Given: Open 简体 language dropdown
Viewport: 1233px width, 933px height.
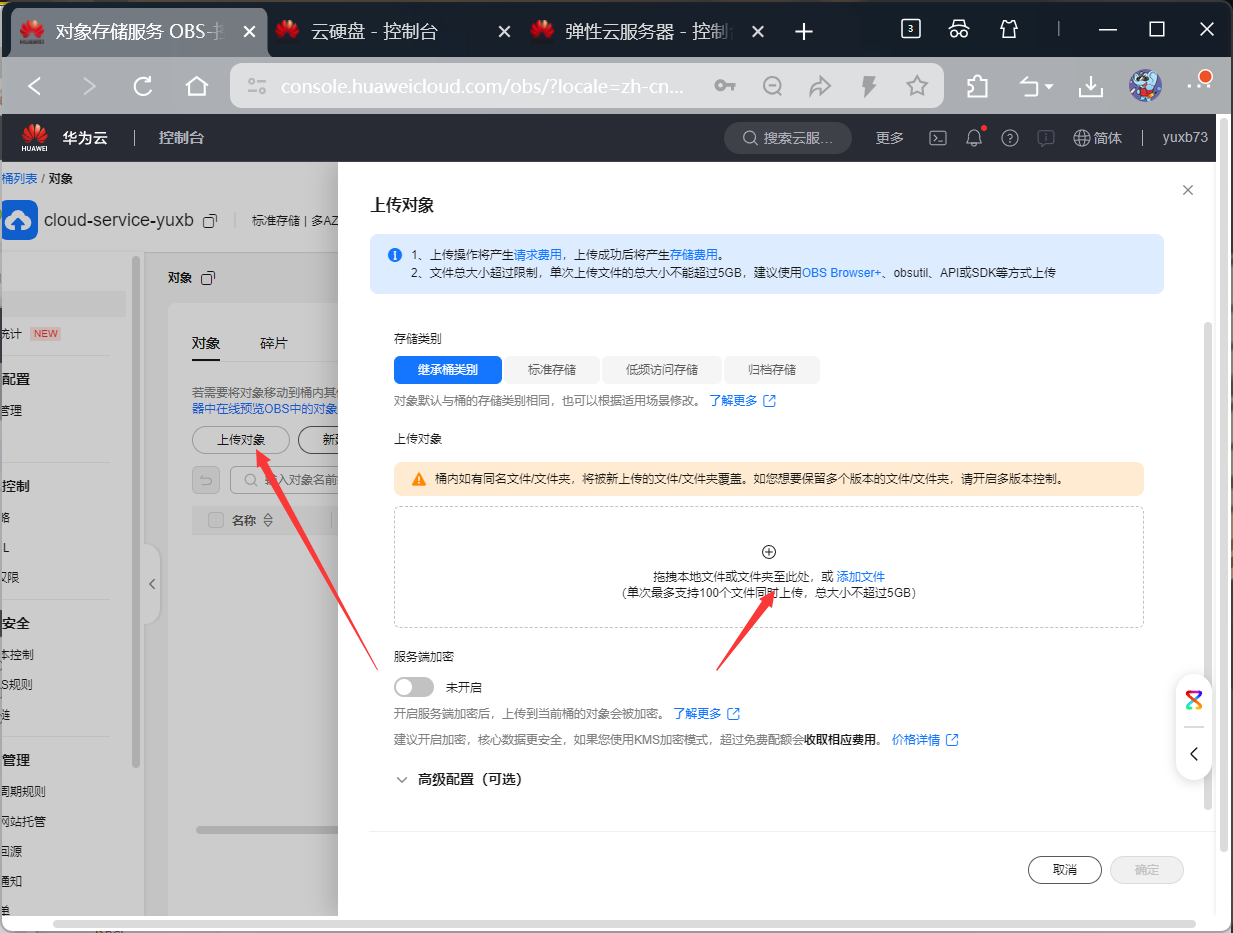Looking at the screenshot, I should click(1098, 138).
